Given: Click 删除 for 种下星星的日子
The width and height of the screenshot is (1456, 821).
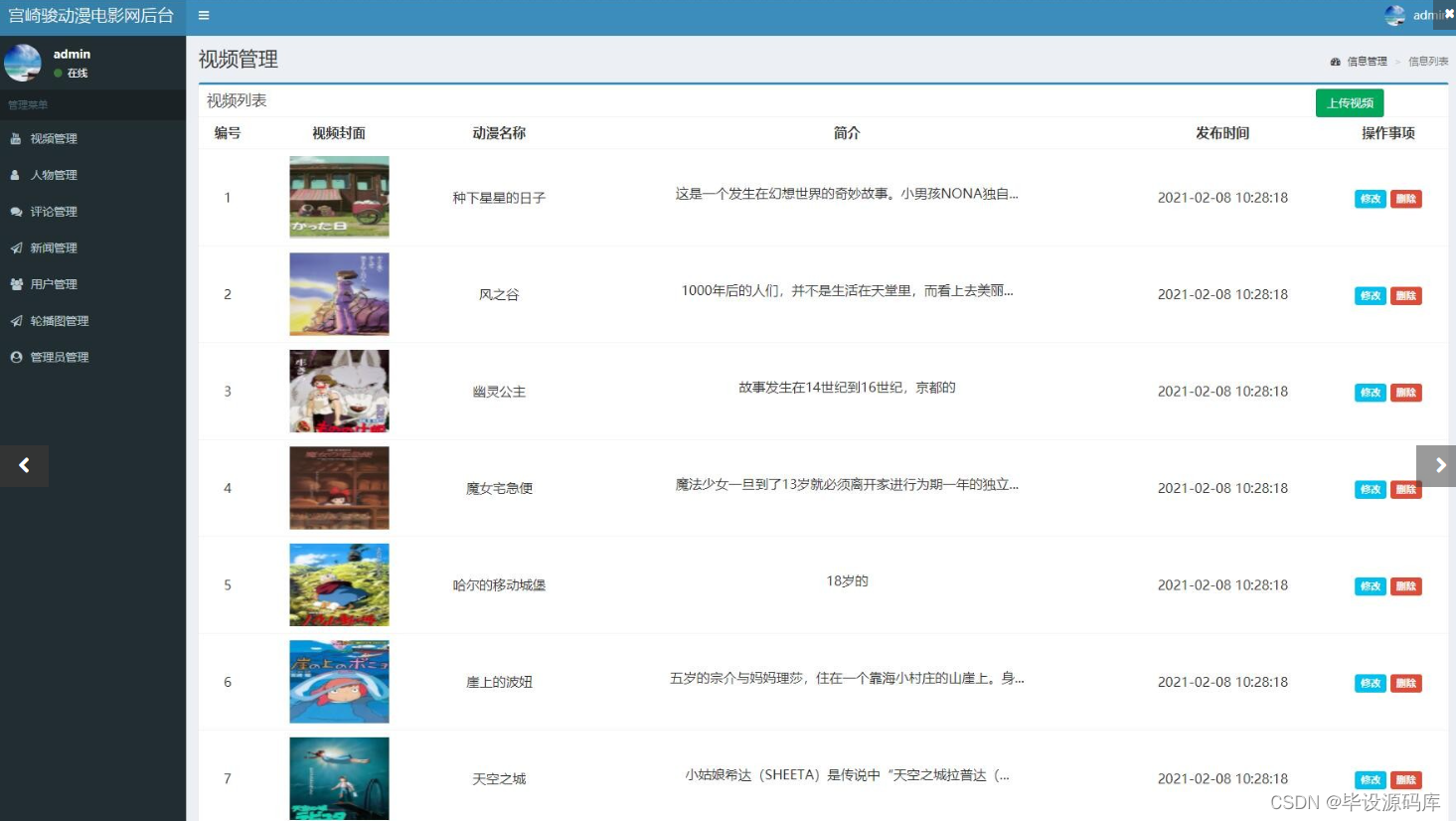Looking at the screenshot, I should coord(1406,199).
